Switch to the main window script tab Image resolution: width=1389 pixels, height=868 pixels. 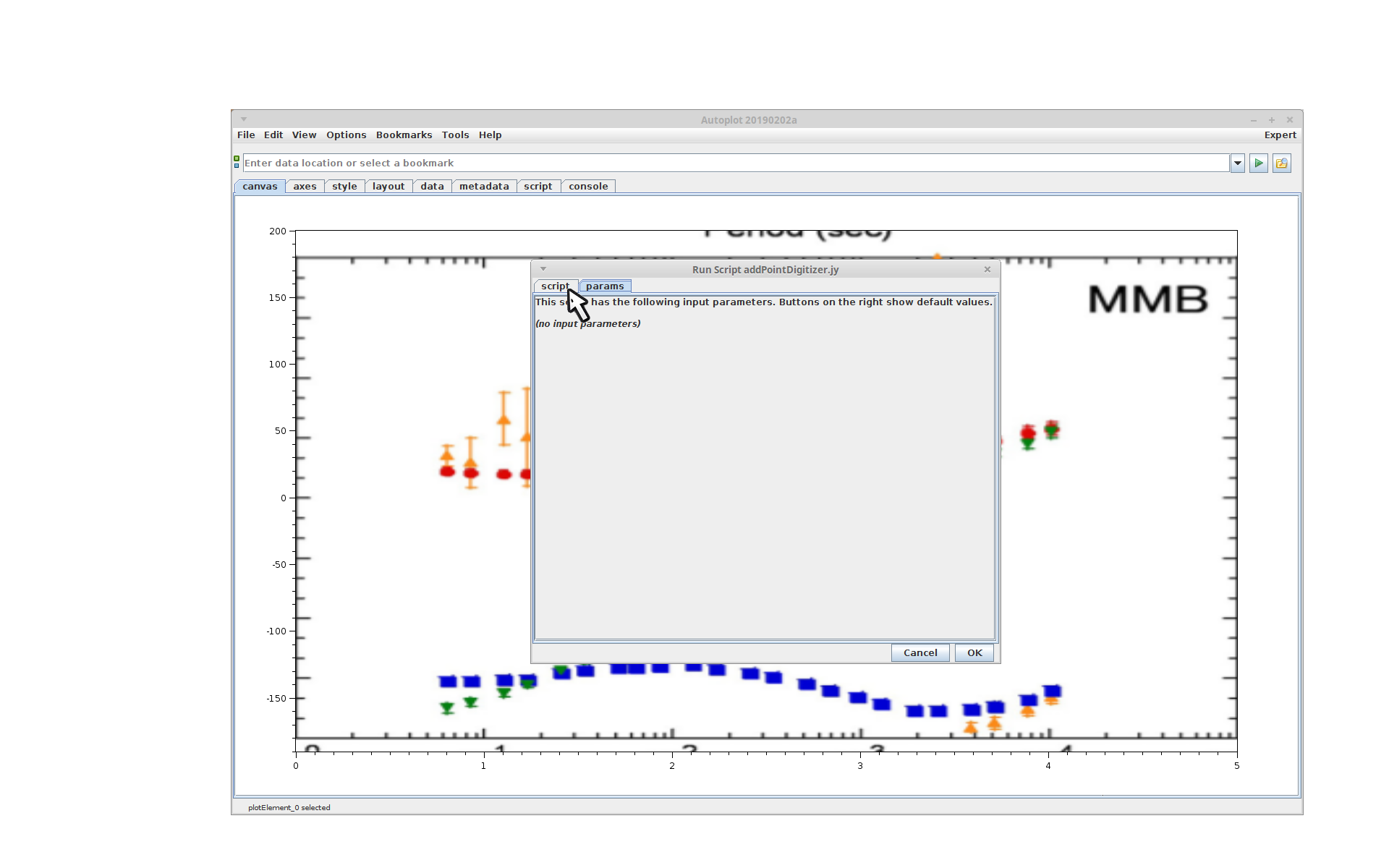538,187
